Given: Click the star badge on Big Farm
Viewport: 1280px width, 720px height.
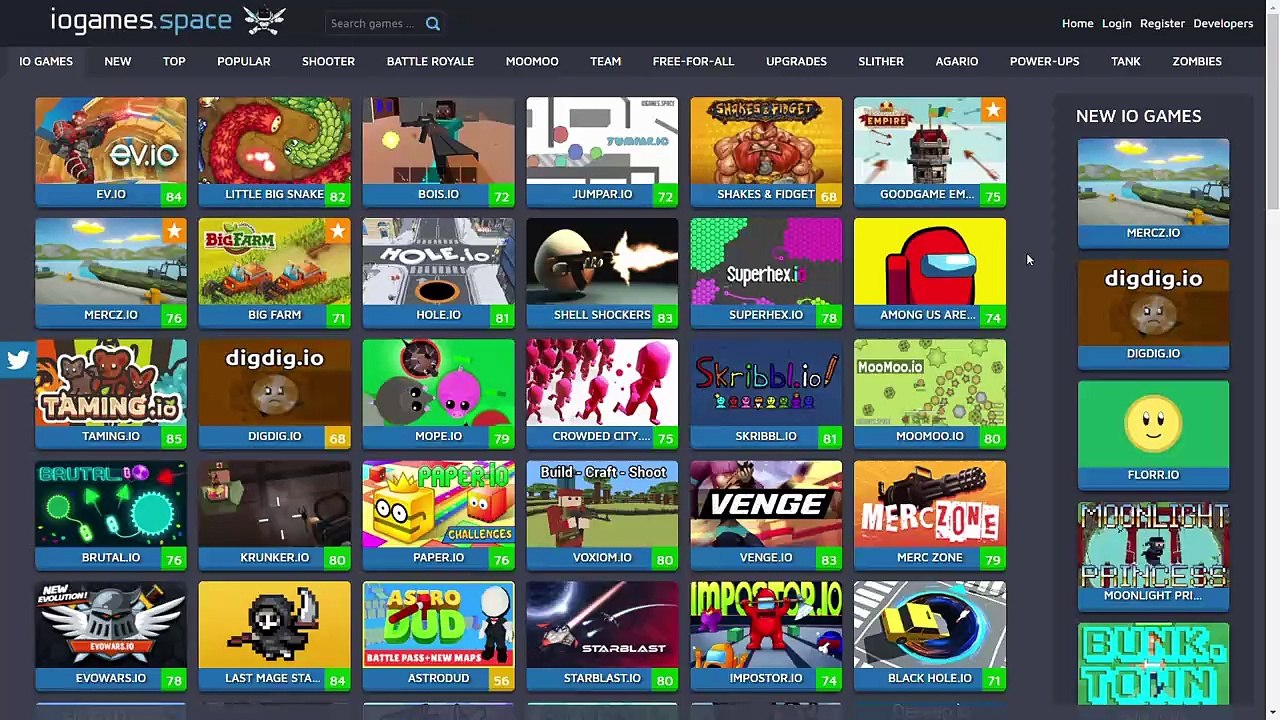Looking at the screenshot, I should (x=338, y=231).
